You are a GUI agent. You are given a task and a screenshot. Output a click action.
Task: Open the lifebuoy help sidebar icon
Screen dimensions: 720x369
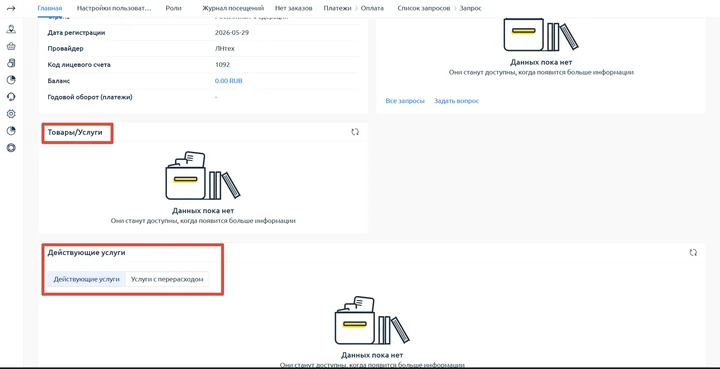11,148
